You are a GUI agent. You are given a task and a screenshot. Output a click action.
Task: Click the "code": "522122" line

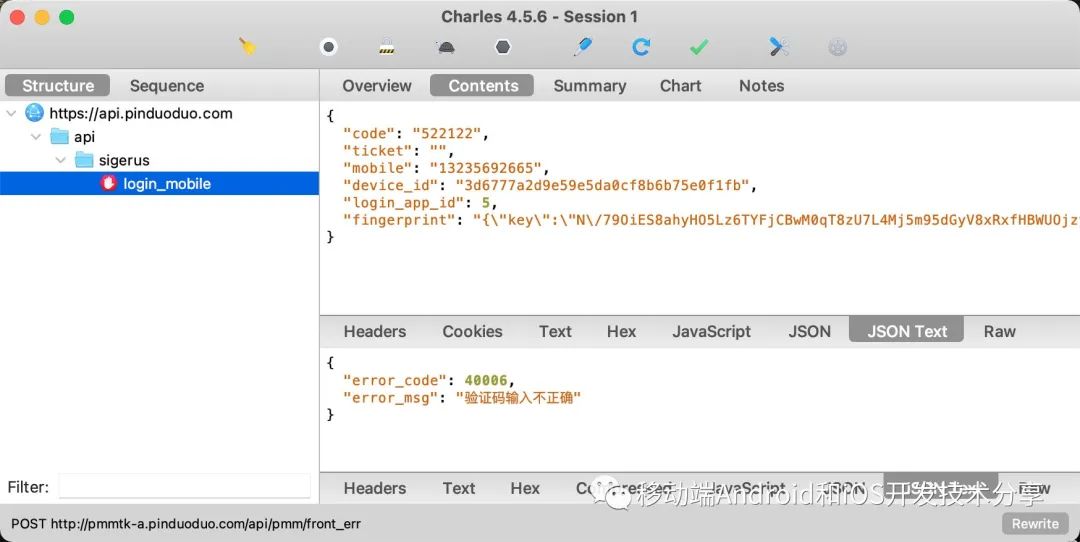(x=415, y=134)
